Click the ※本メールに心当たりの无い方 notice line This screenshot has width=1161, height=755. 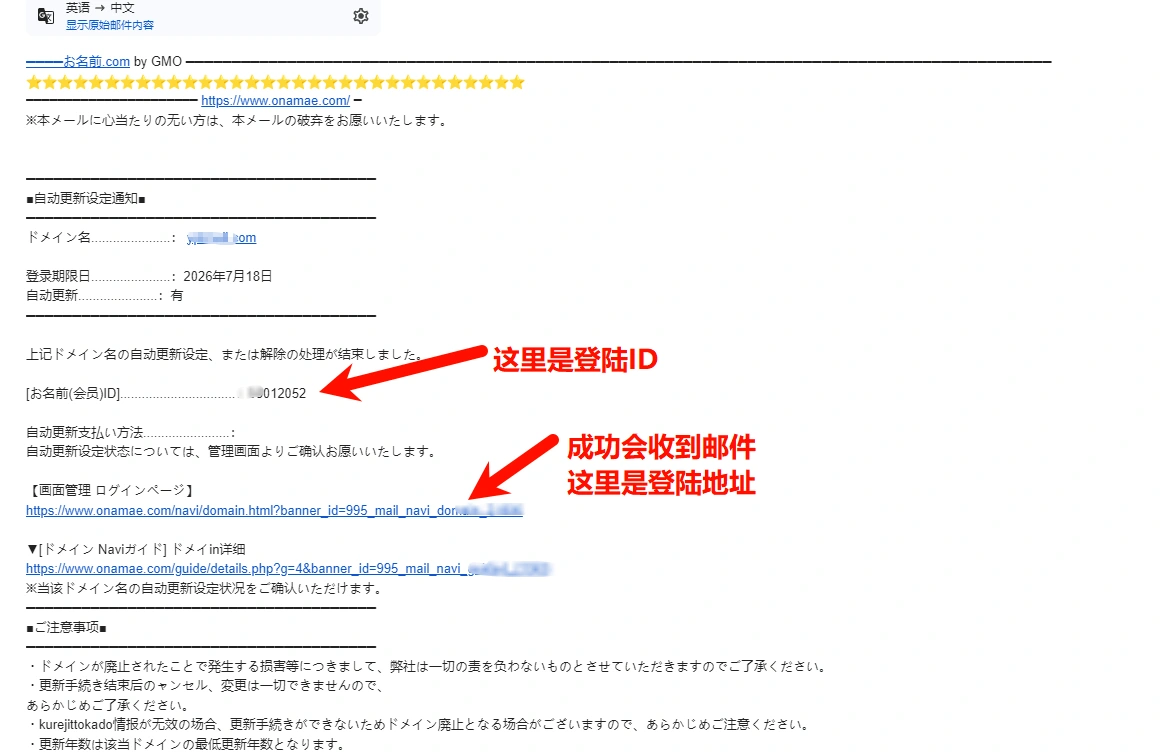pos(237,121)
